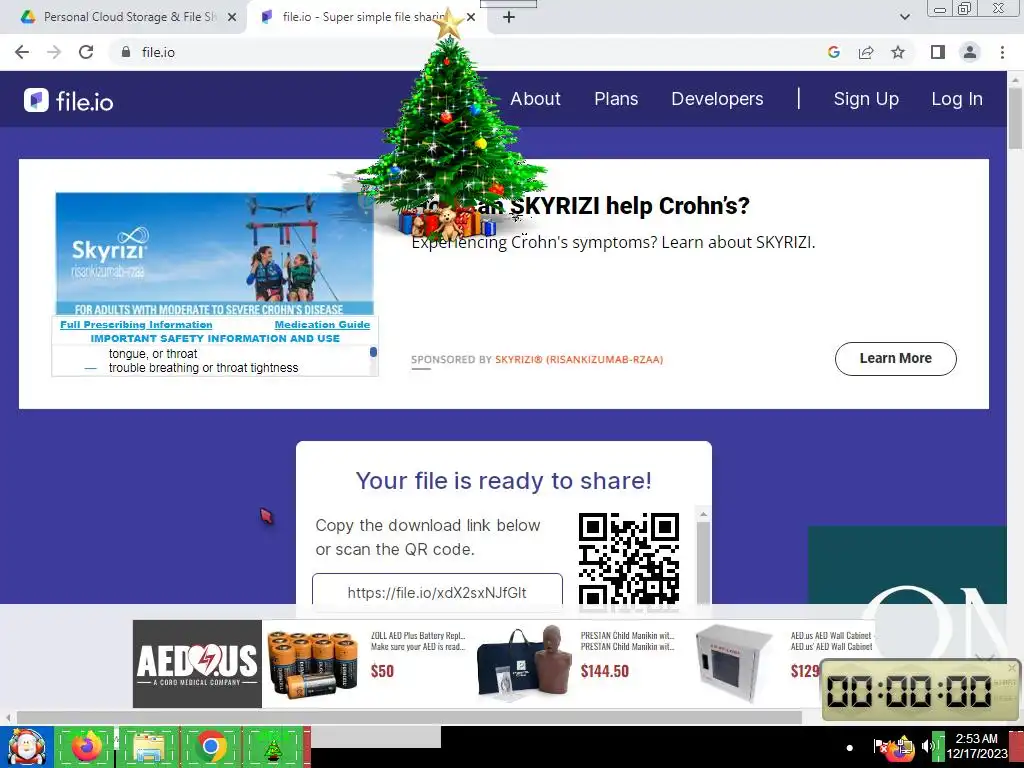1024x768 pixels.
Task: Close the file.io tab
Action: 471,17
